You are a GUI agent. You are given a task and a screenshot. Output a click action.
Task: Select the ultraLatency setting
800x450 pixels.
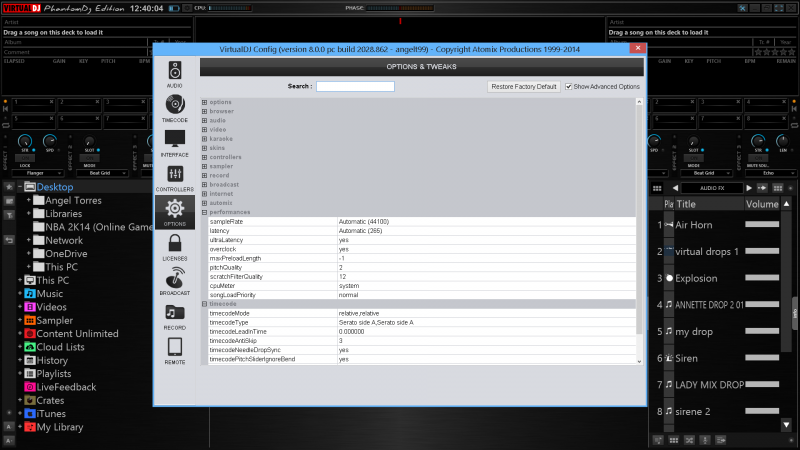(x=422, y=240)
